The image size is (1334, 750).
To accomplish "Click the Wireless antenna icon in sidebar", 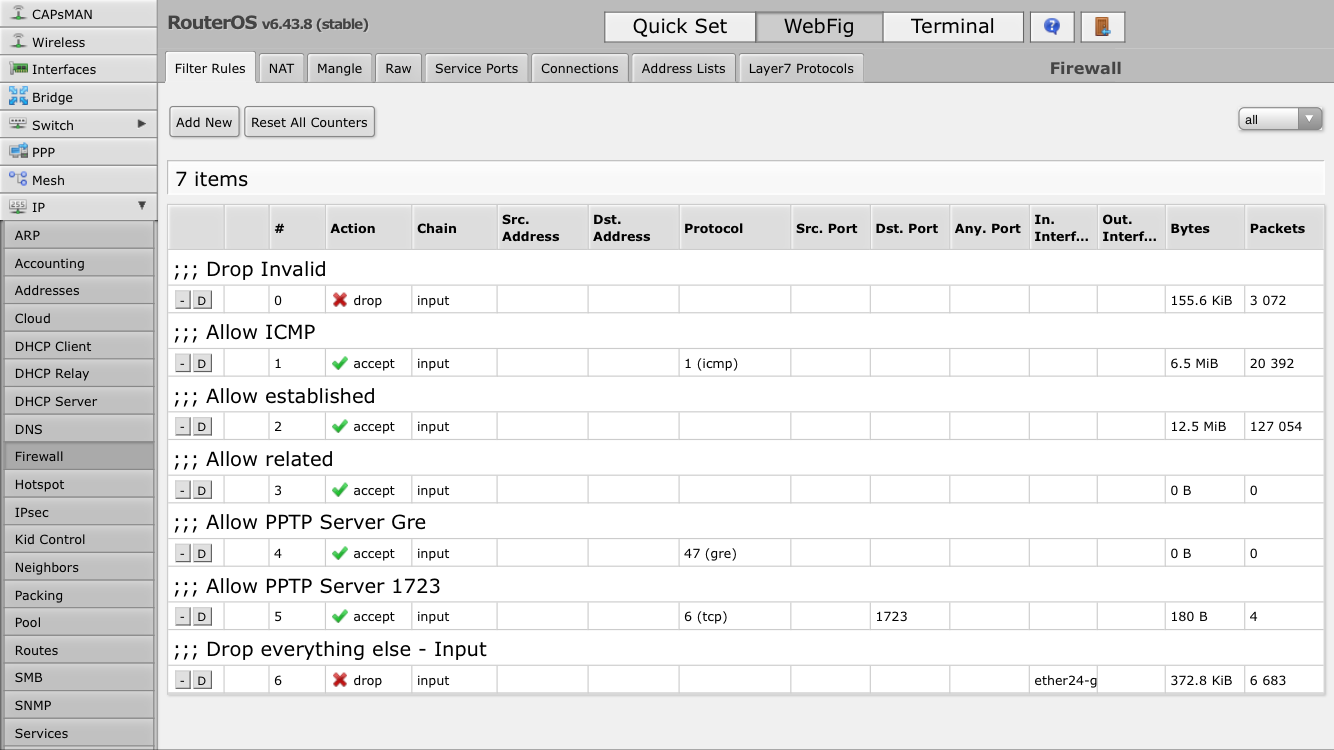I will coord(17,42).
